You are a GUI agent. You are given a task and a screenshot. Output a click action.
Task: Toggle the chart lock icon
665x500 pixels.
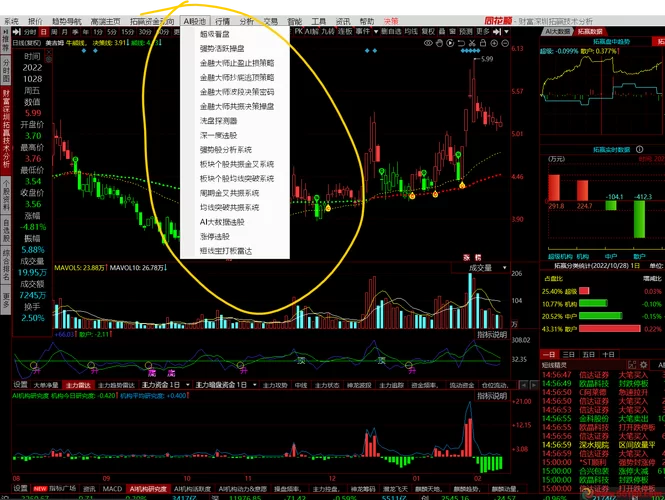click(483, 43)
